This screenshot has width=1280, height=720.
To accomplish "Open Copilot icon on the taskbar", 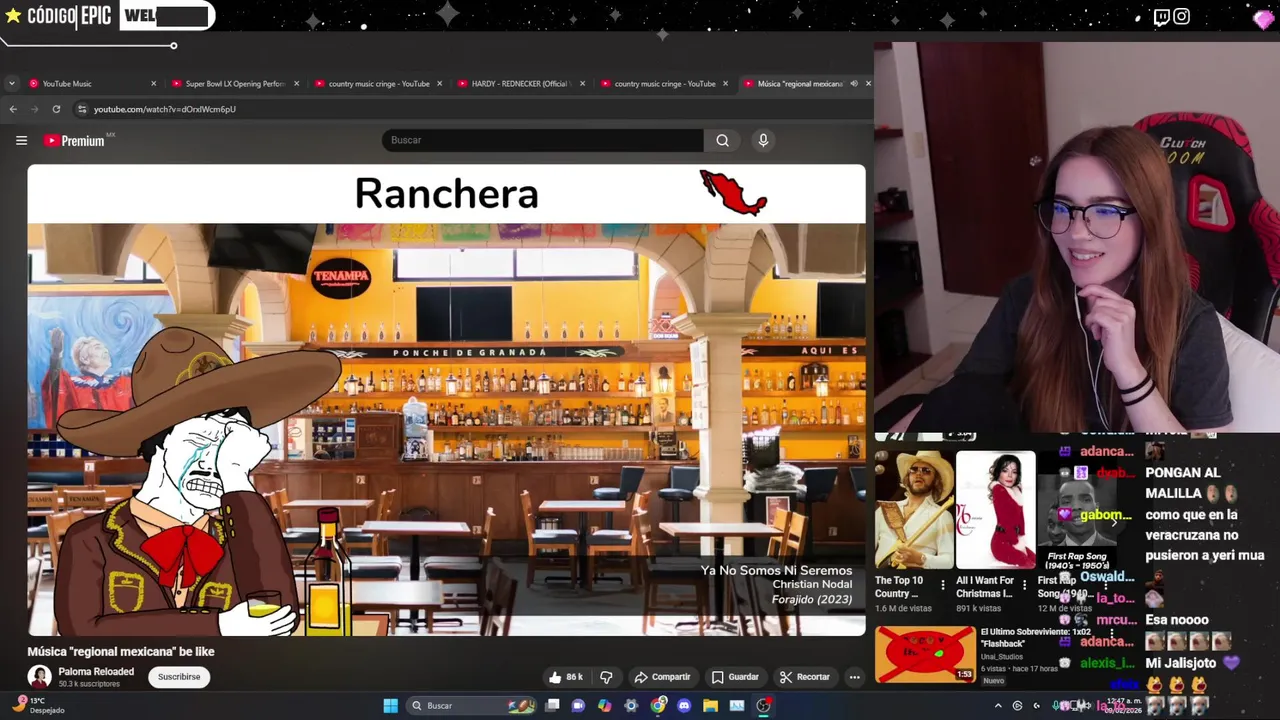I will point(604,706).
